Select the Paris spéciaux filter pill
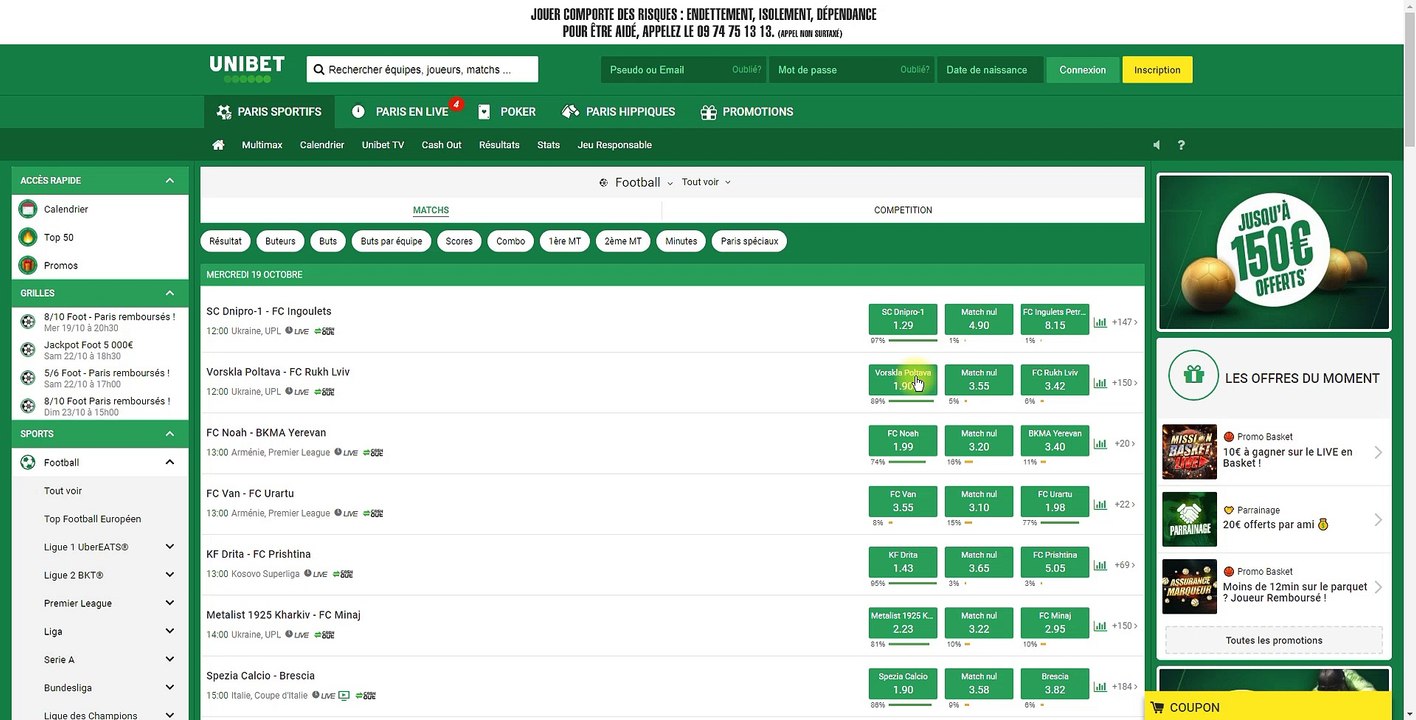The width and height of the screenshot is (1416, 720). point(749,241)
